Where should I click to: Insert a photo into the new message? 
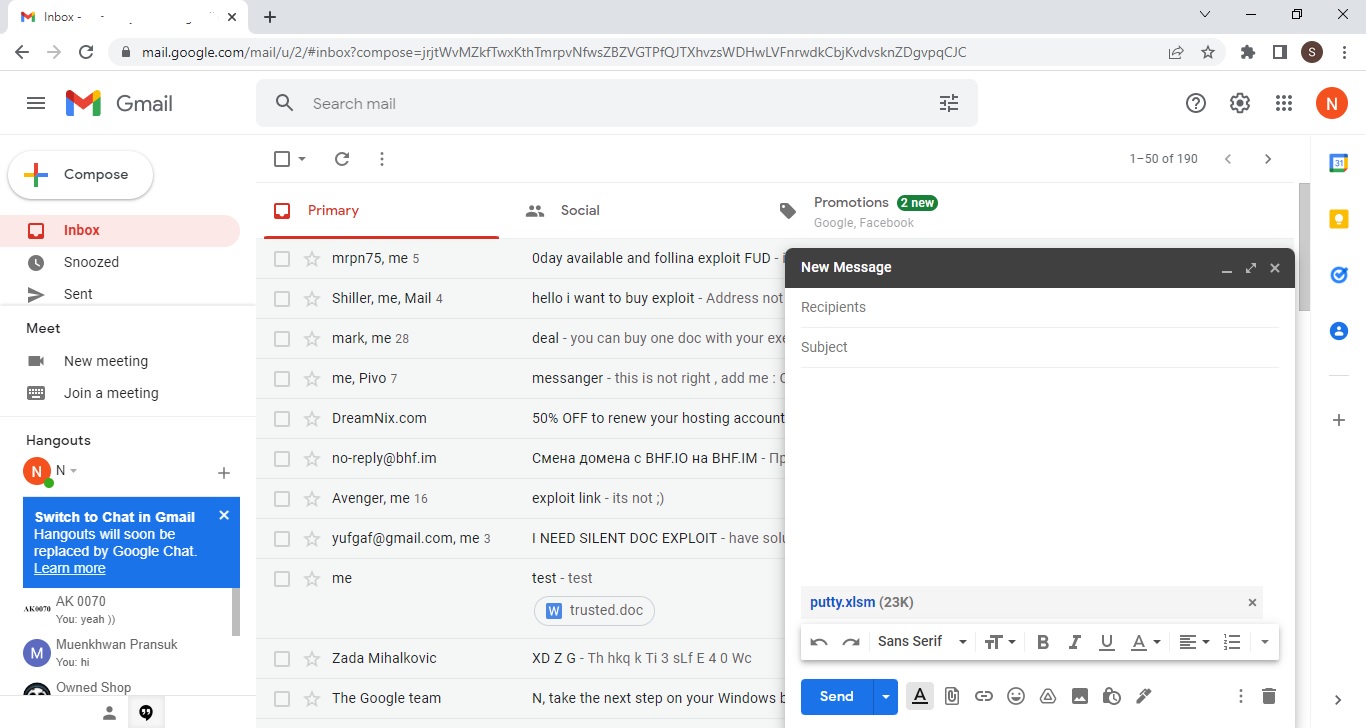coord(1080,696)
